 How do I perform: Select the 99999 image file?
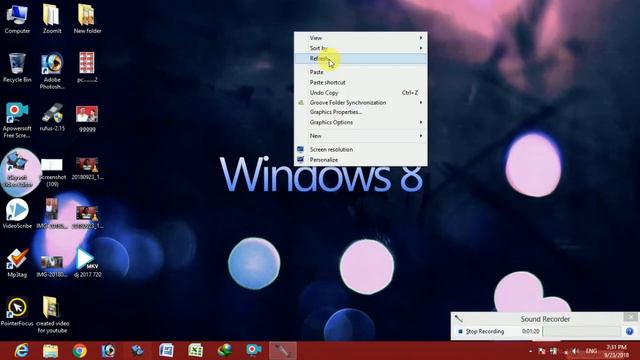[x=87, y=118]
